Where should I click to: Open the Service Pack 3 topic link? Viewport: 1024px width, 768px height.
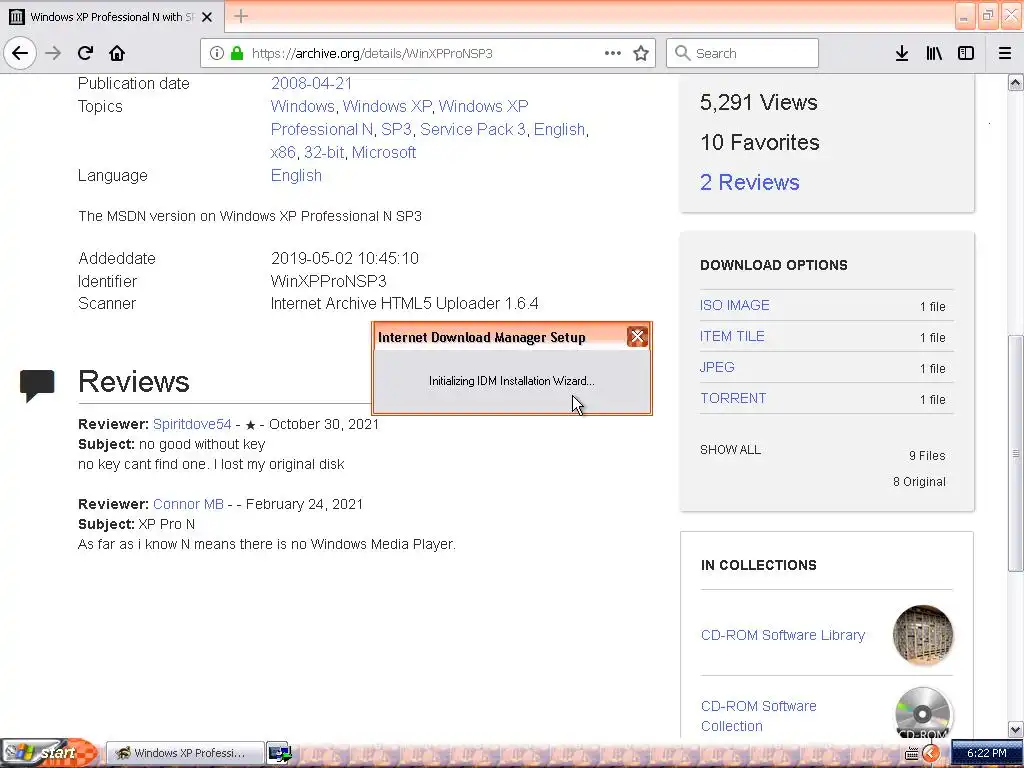coord(473,129)
